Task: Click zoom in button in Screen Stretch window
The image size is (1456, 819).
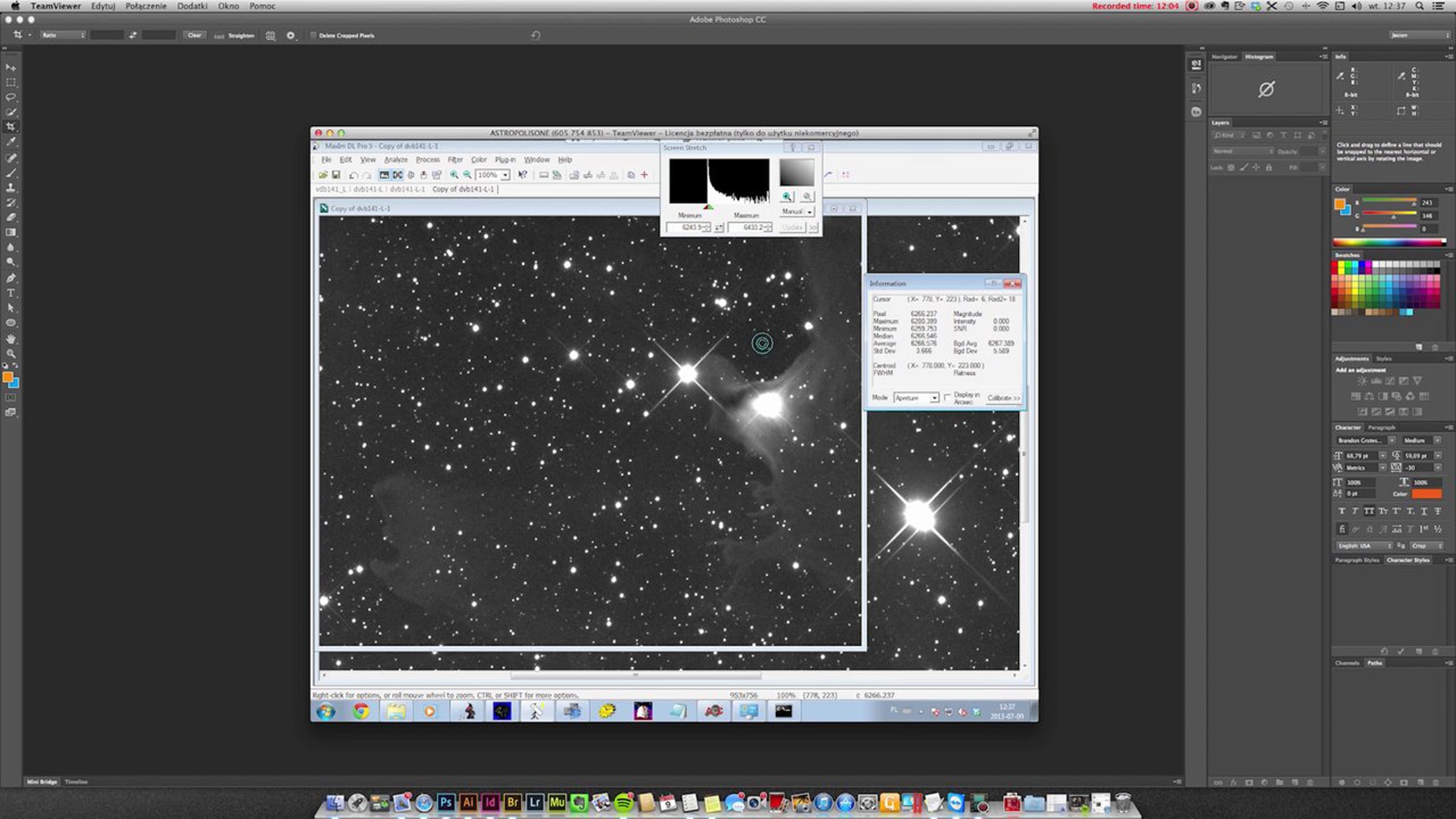Action: click(787, 197)
